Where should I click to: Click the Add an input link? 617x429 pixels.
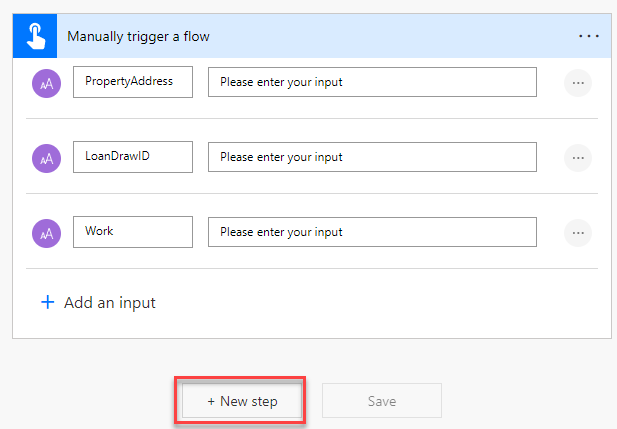pos(98,303)
